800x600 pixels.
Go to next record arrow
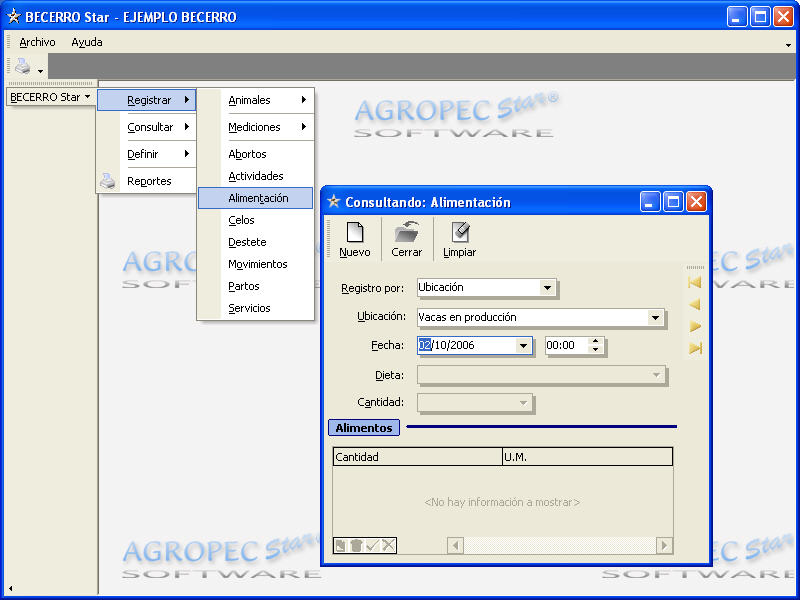(695, 327)
